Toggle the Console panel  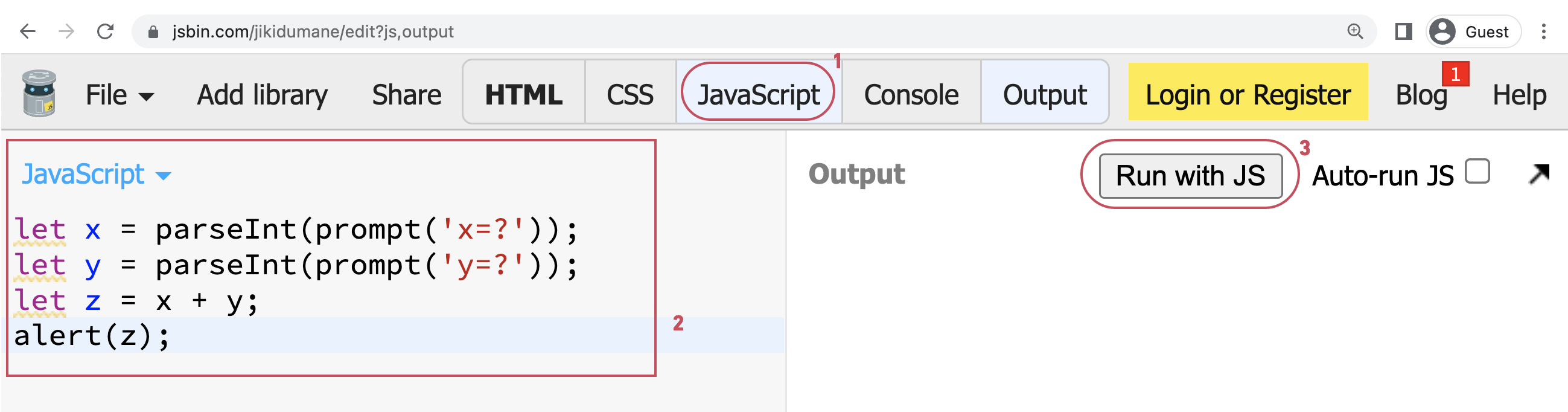(x=911, y=94)
